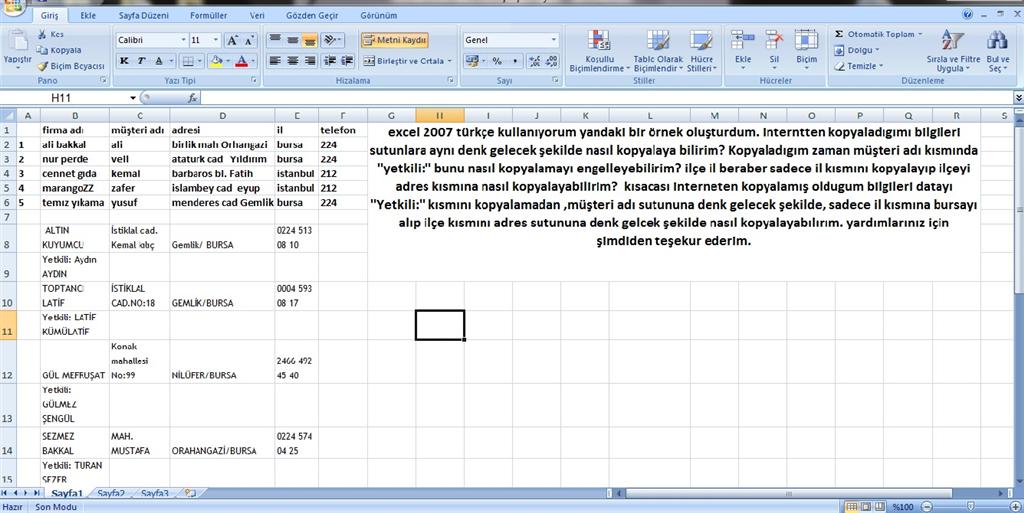This screenshot has width=1024, height=513.
Task: Open the Veri ribbon tab
Action: point(257,15)
